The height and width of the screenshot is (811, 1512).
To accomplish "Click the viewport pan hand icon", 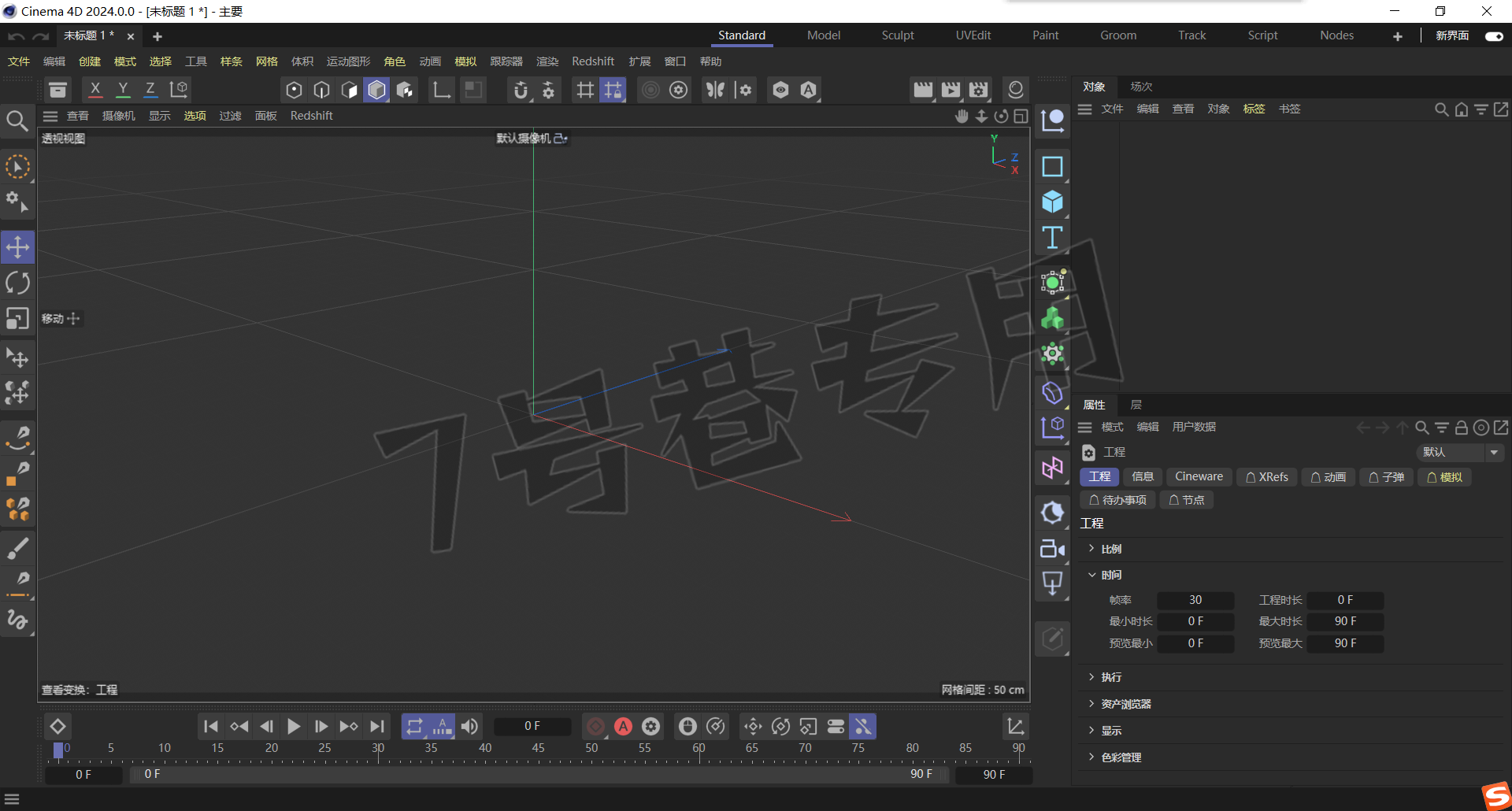I will click(x=962, y=117).
